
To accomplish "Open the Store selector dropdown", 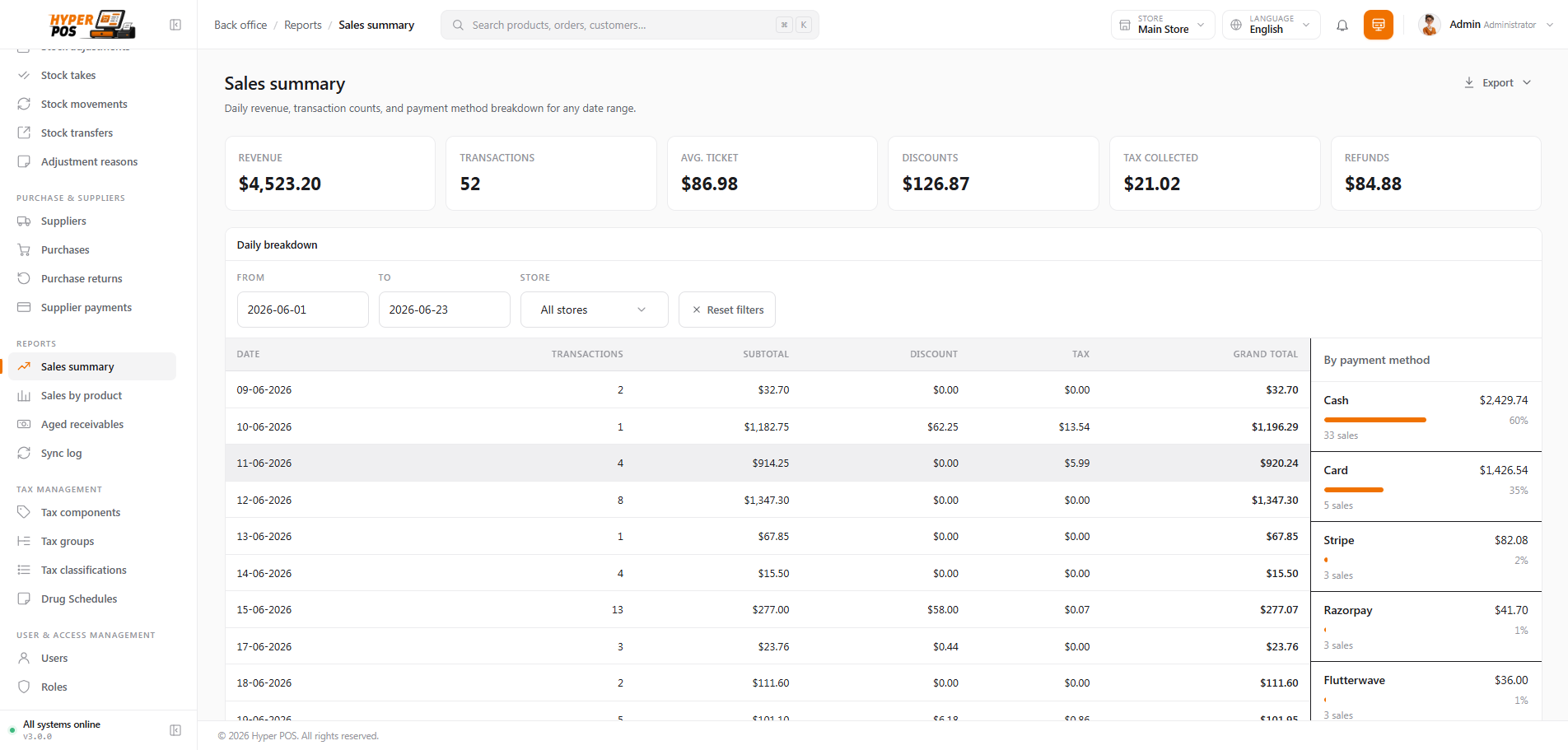I will coord(1163,25).
